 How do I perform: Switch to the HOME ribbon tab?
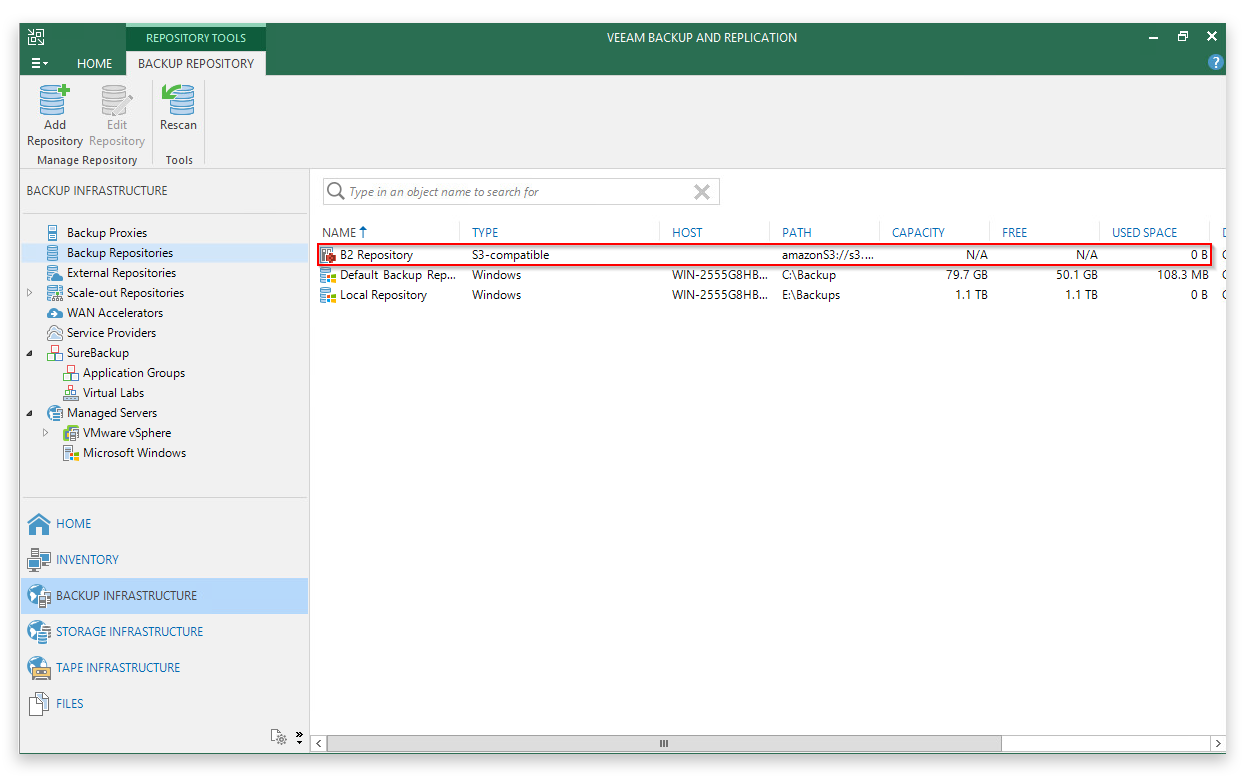click(95, 63)
